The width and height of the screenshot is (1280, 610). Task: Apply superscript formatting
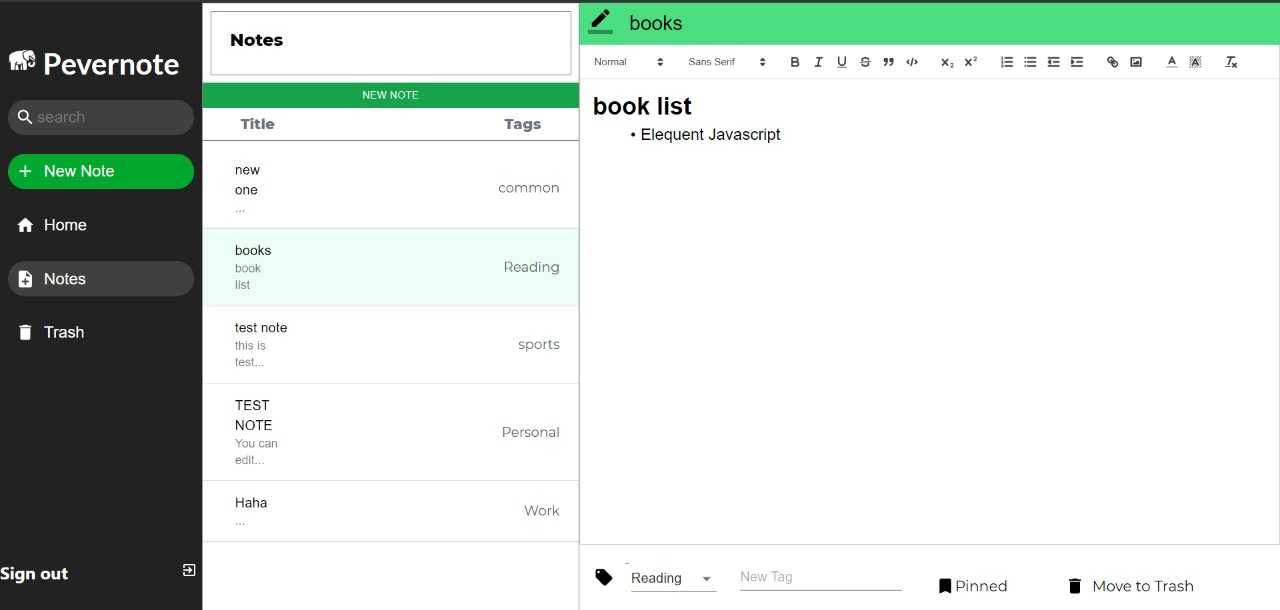pyautogui.click(x=971, y=62)
